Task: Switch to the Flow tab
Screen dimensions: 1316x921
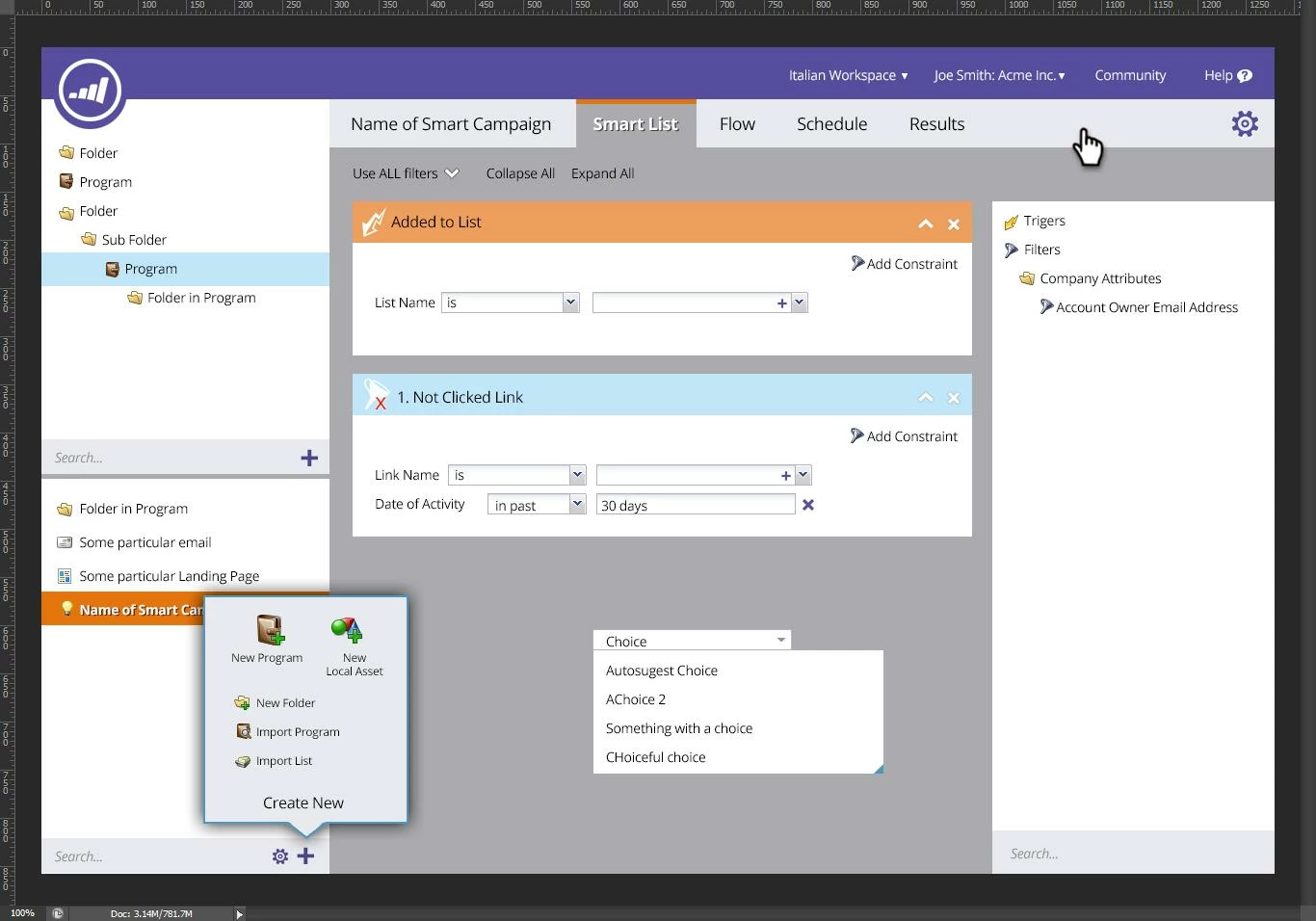Action: [x=737, y=123]
